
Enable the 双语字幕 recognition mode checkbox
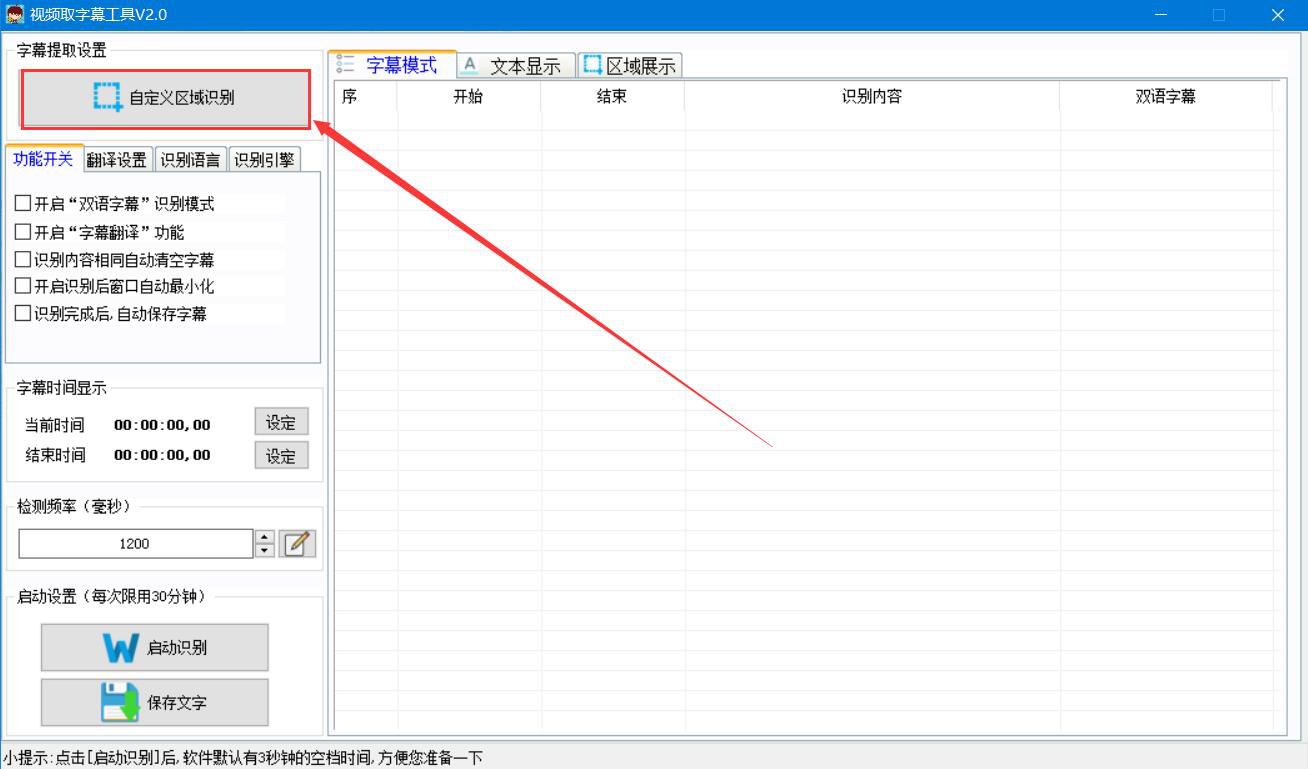23,204
